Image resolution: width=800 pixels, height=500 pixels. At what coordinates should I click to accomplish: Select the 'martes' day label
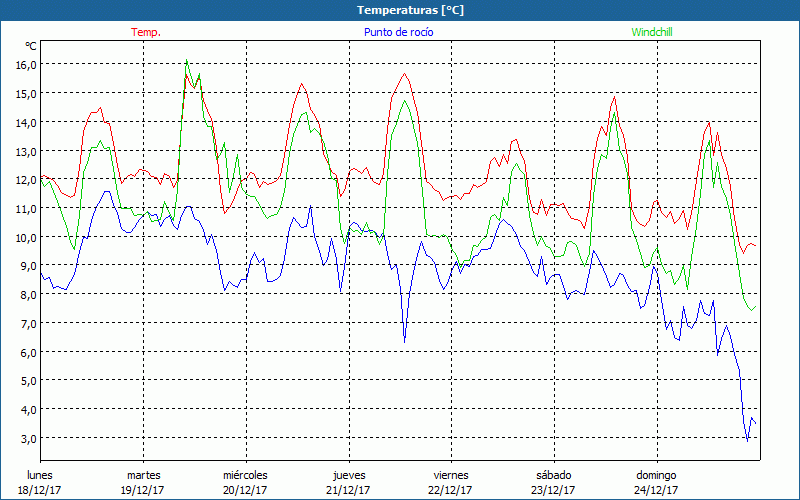[142, 475]
